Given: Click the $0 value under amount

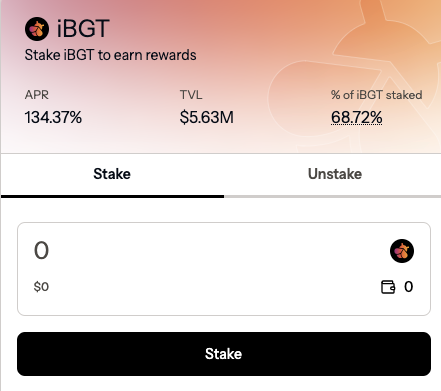Looking at the screenshot, I should [41, 287].
